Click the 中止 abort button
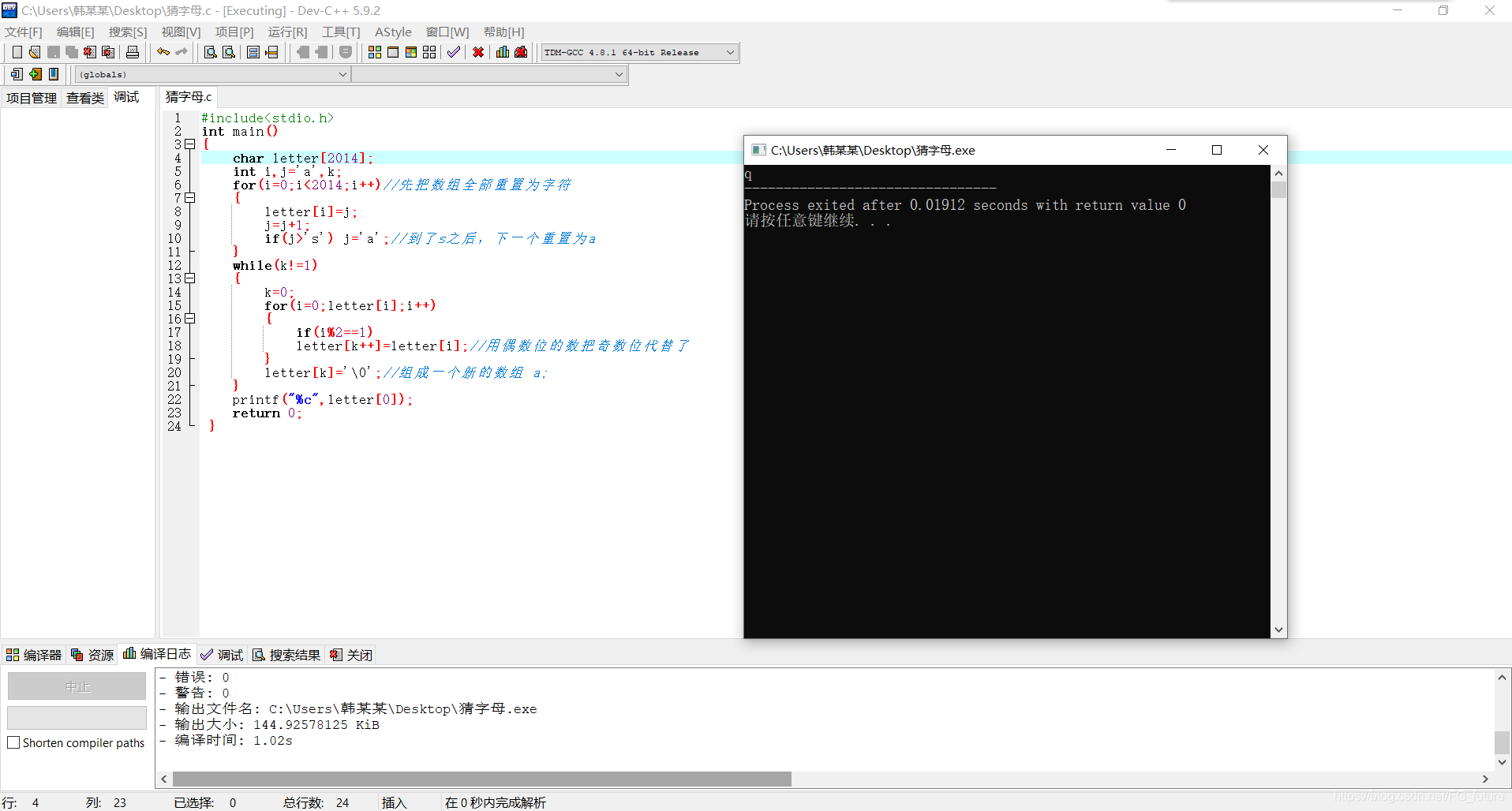This screenshot has height=811, width=1512. pos(77,686)
